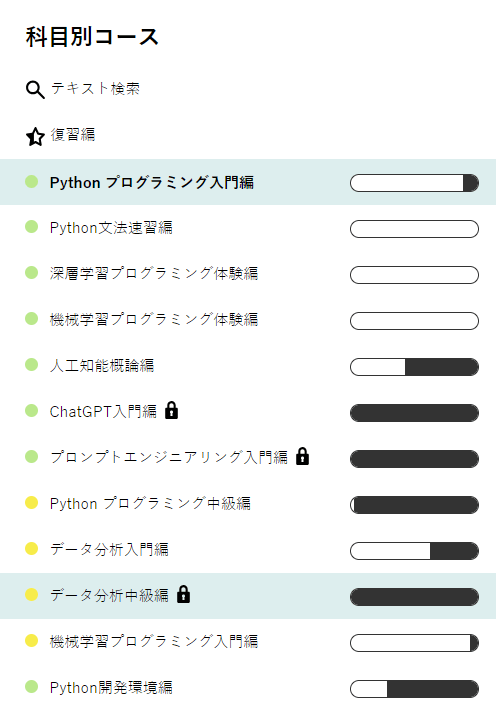Click yellow dot beside Python プログラミング中級編

(x=31, y=503)
